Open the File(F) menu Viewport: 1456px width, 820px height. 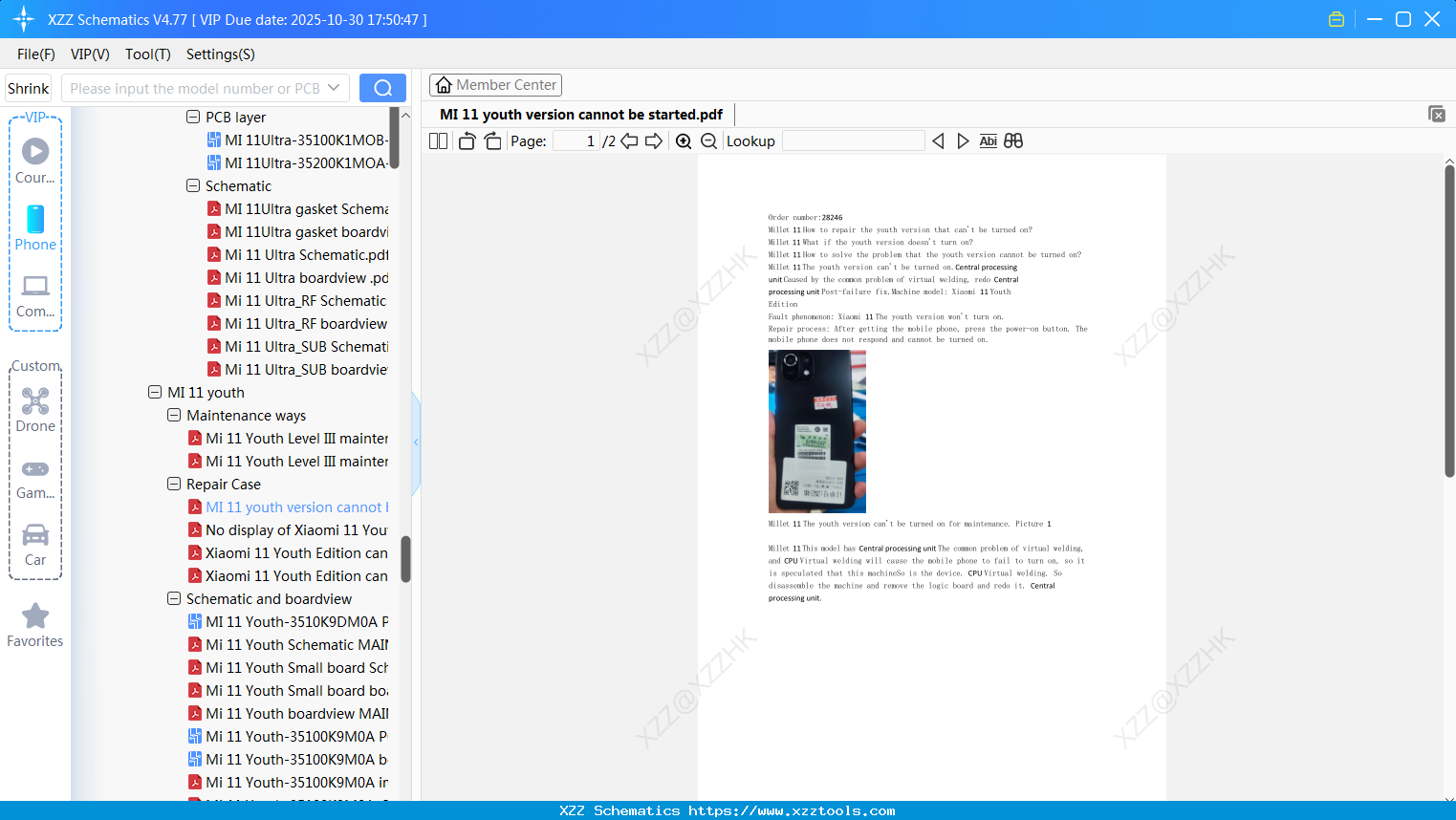click(36, 54)
